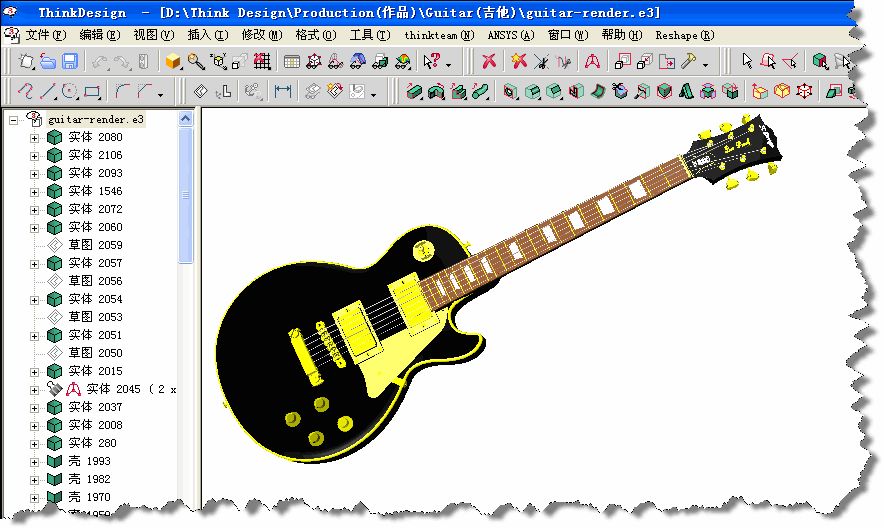Select the Circle drawing tool
This screenshot has height=528, width=884.
(x=70, y=91)
